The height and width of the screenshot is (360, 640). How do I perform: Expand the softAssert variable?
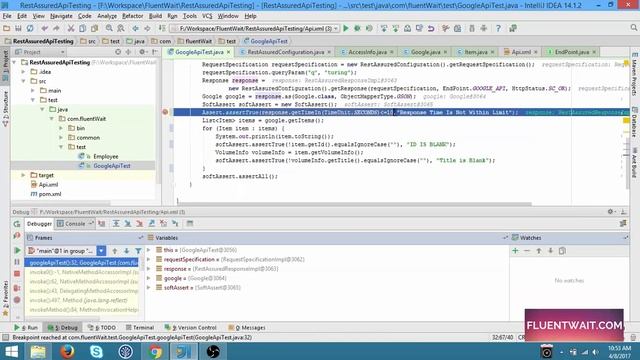pos(149,287)
